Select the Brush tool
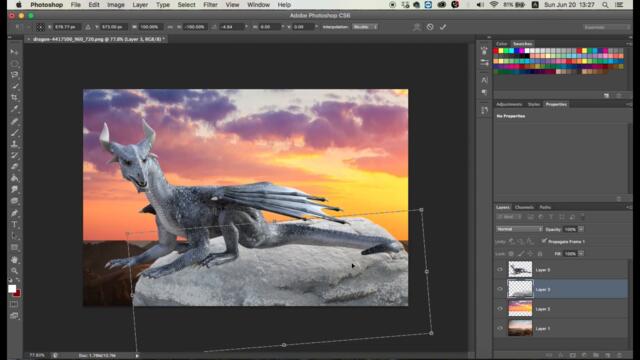The height and width of the screenshot is (360, 640). [14, 133]
